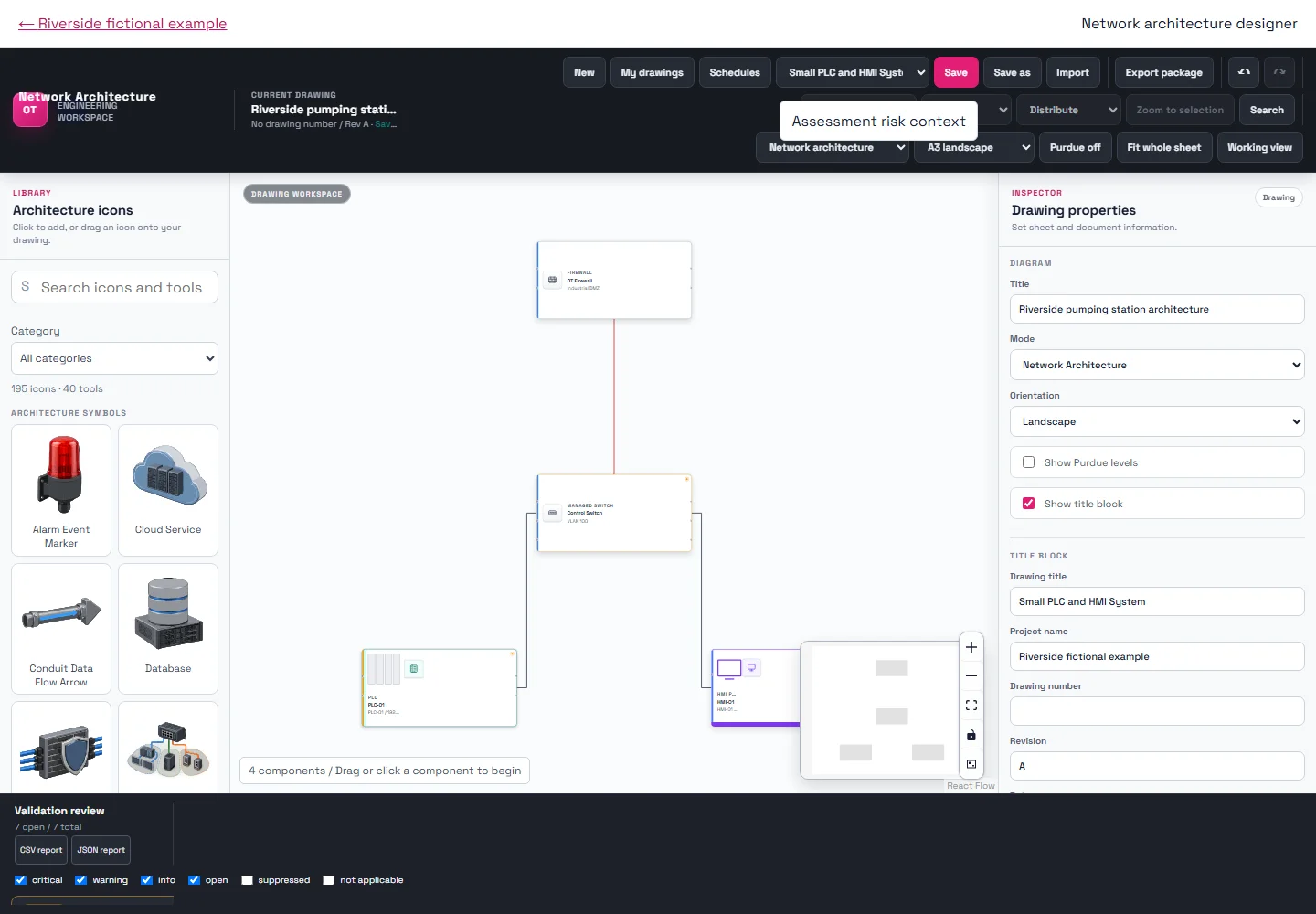The width and height of the screenshot is (1316, 914).
Task: Download the JSON report
Action: coord(101,850)
